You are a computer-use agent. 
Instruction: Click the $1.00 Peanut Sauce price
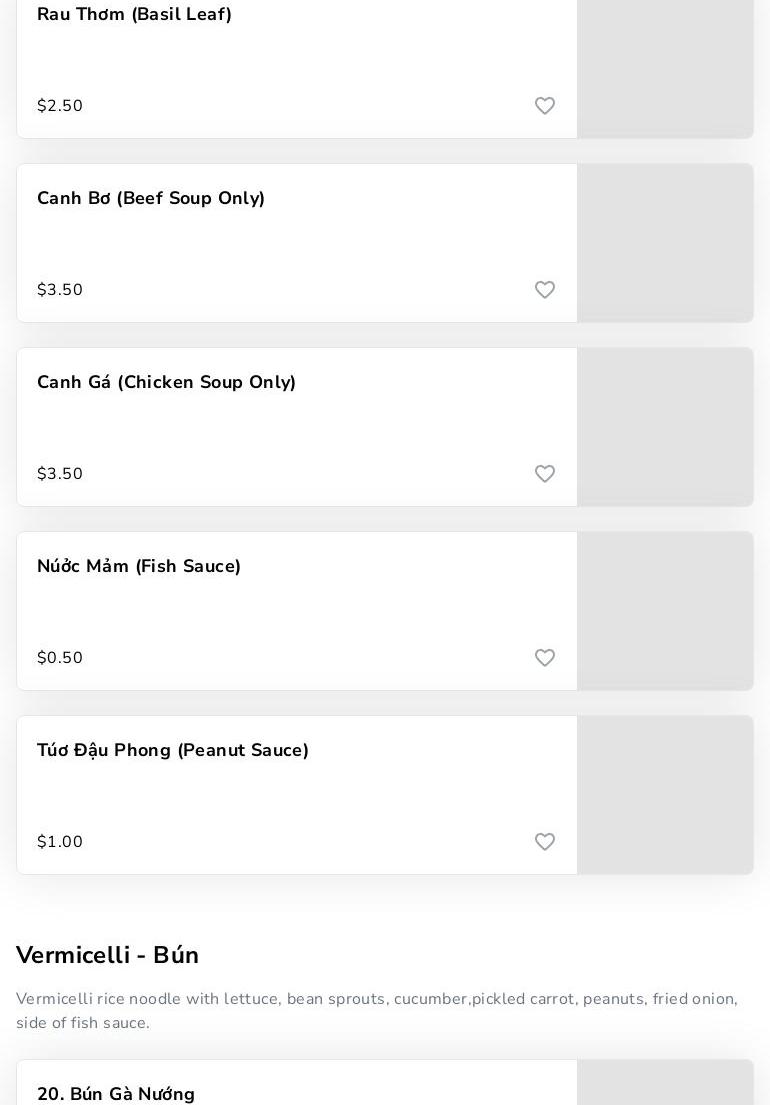click(60, 842)
